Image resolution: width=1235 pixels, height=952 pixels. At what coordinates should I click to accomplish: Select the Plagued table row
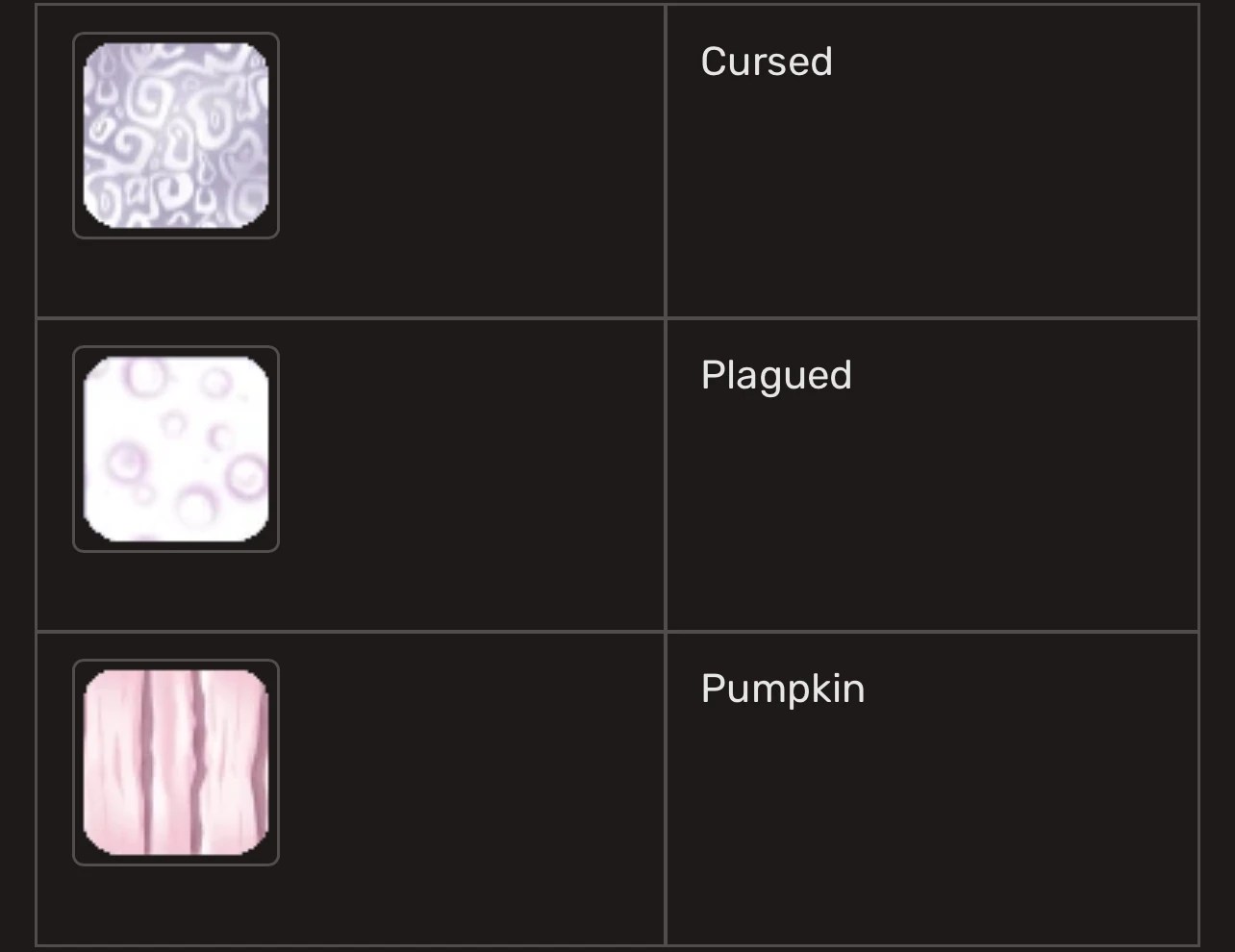click(617, 471)
